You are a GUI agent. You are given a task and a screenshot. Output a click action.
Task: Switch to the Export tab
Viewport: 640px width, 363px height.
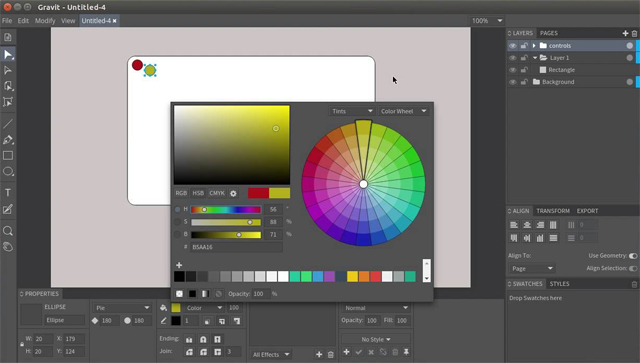tap(587, 211)
